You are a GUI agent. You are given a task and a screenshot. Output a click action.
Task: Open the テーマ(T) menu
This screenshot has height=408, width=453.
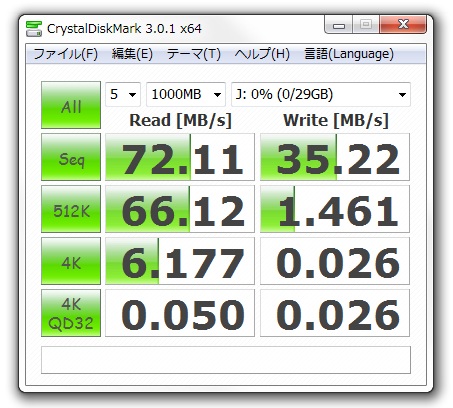tap(194, 54)
